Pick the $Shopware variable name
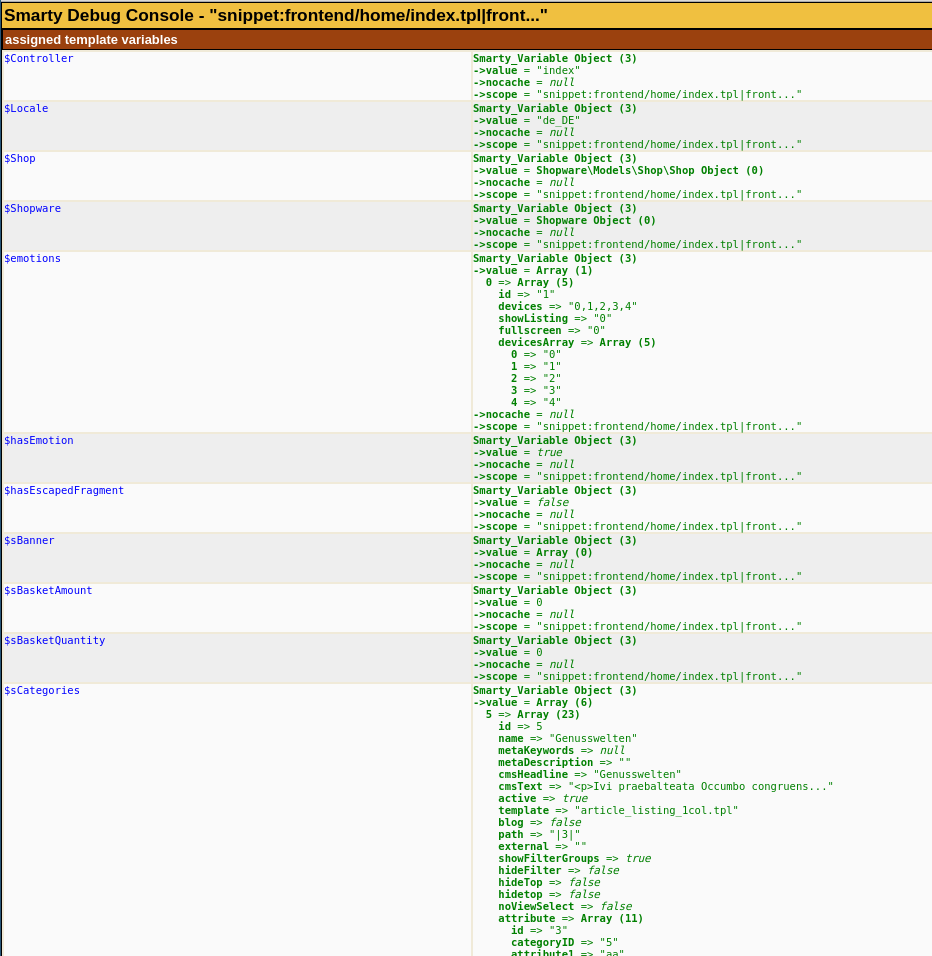 coord(32,208)
